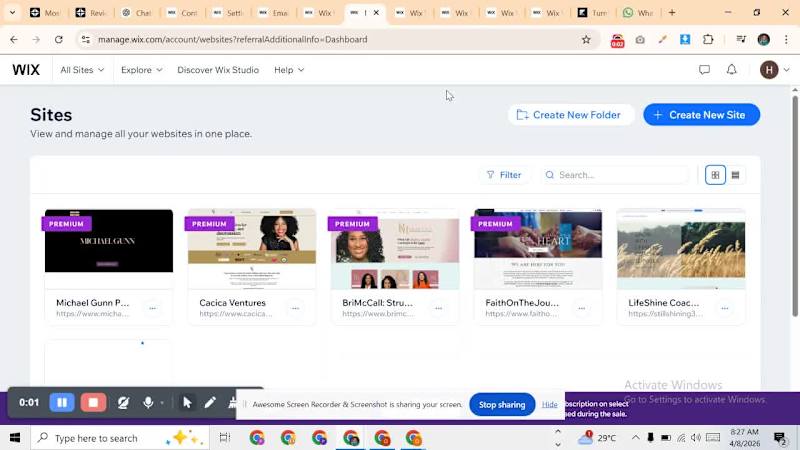800x450 pixels.
Task: Switch to grid view
Action: (x=715, y=175)
